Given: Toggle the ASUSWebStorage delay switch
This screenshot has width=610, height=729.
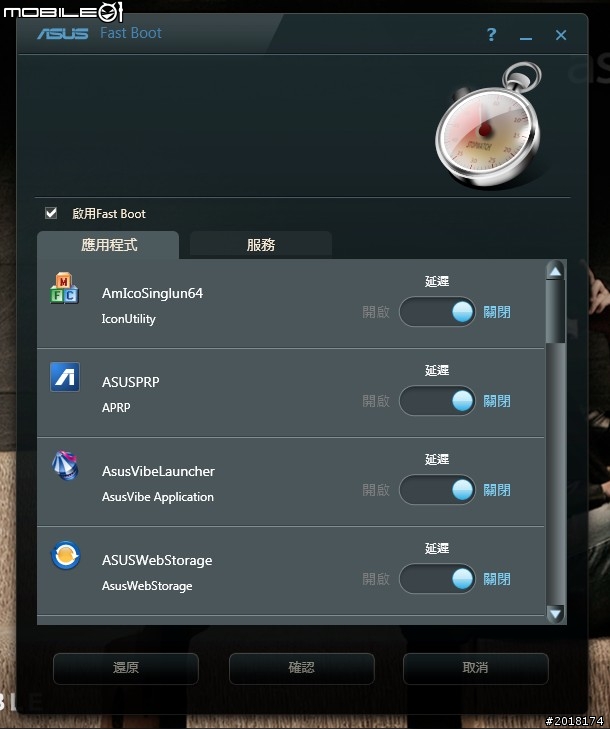Looking at the screenshot, I should 437,579.
